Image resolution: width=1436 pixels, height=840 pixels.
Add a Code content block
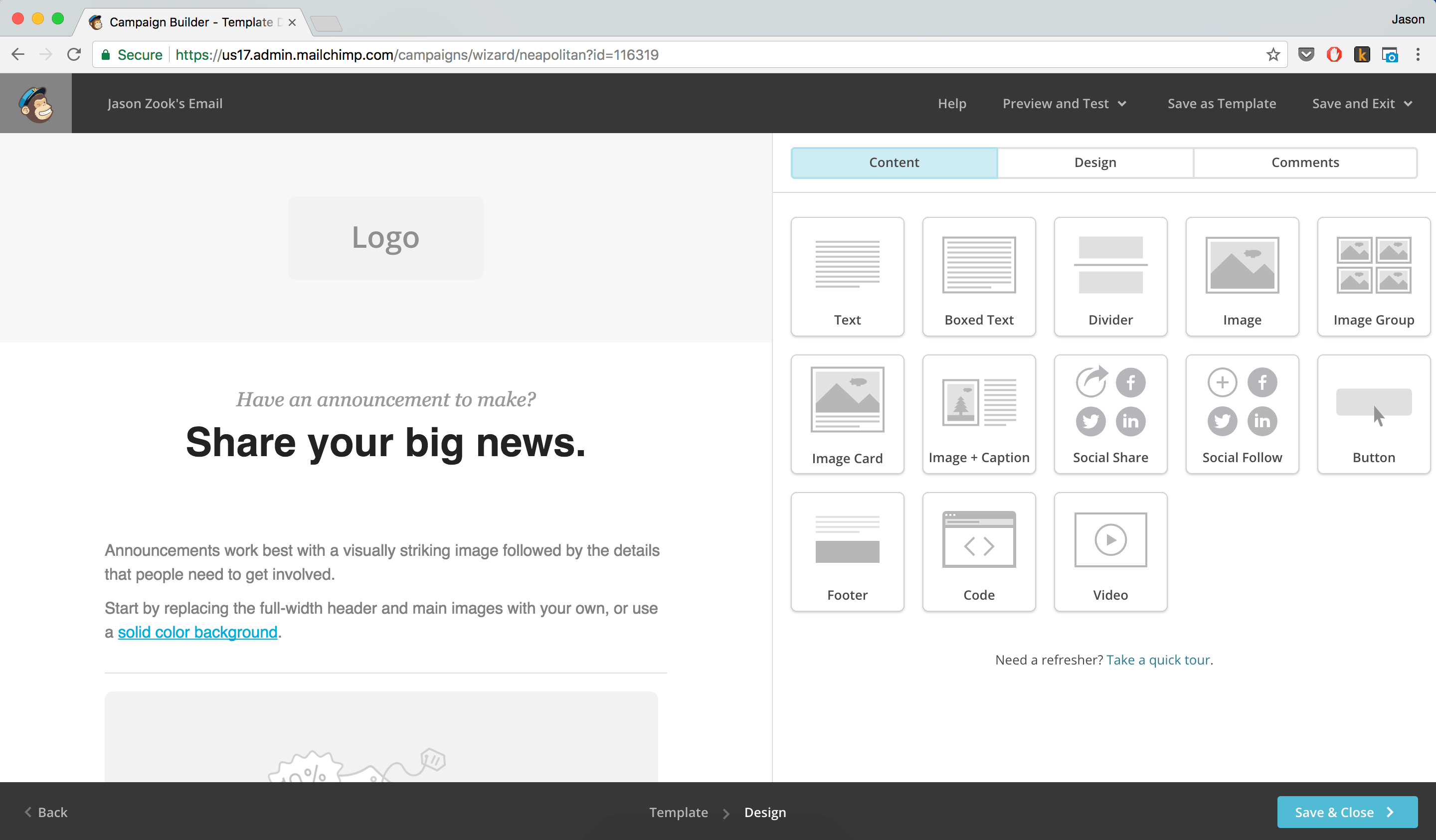pyautogui.click(x=978, y=552)
